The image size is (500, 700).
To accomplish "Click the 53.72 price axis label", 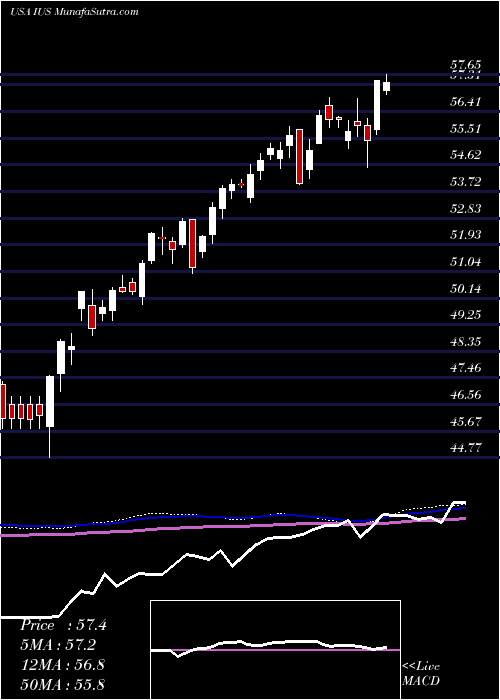I will click(466, 182).
